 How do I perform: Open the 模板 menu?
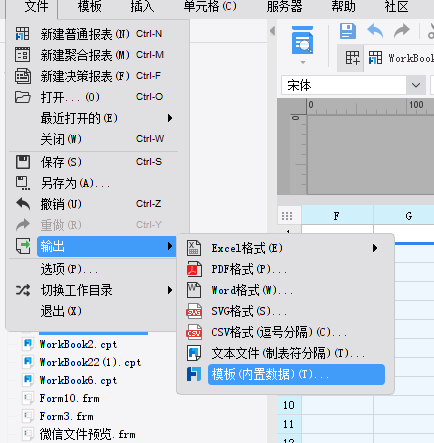point(90,7)
